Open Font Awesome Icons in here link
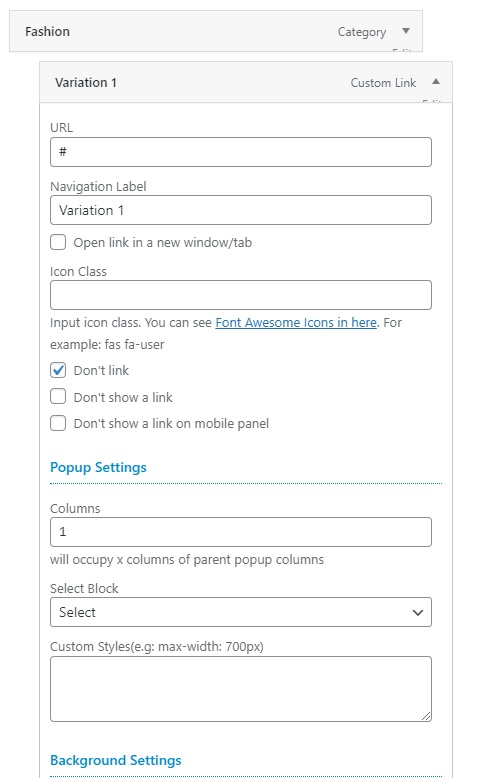The height and width of the screenshot is (778, 480). coord(296,323)
